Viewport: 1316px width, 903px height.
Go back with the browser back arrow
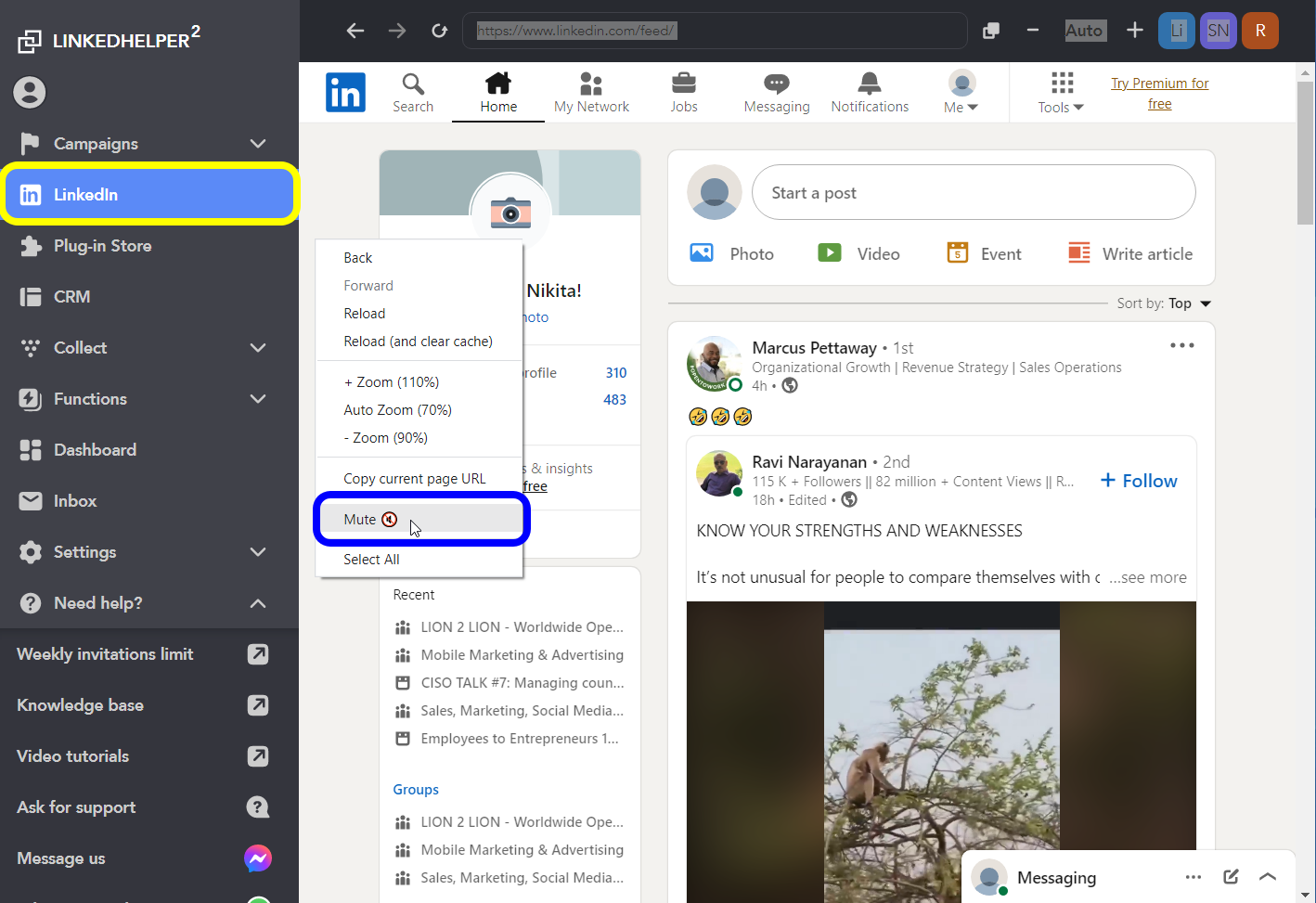(x=355, y=31)
